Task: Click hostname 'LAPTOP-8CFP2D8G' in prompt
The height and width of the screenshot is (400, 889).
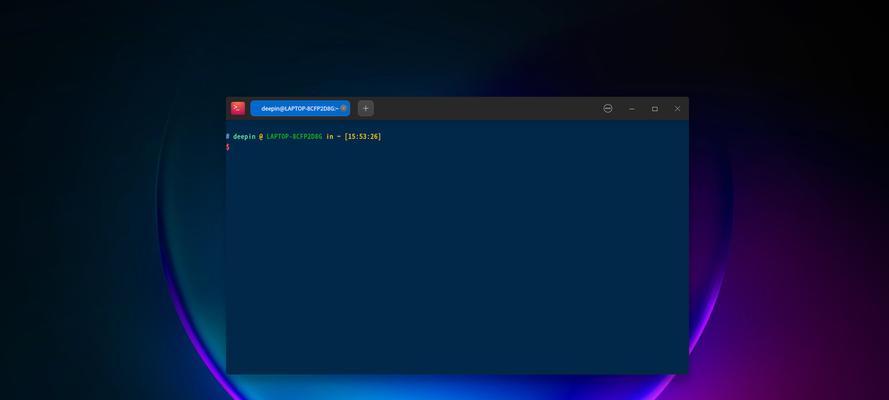Action: (294, 137)
